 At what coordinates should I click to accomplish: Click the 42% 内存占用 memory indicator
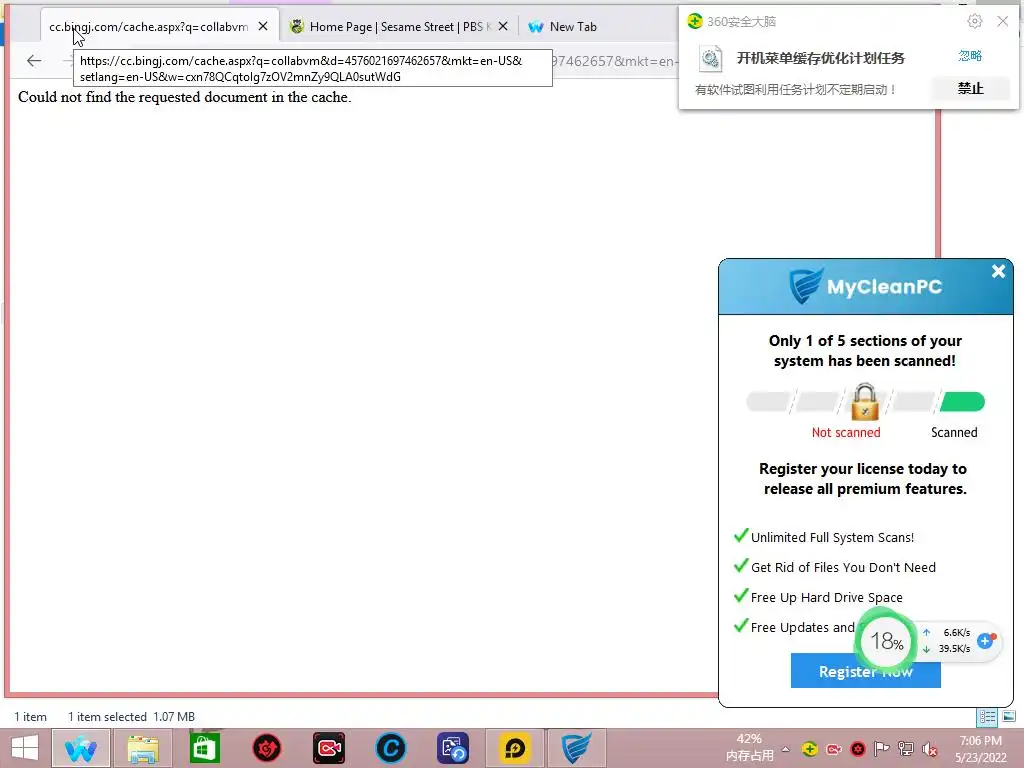point(749,748)
